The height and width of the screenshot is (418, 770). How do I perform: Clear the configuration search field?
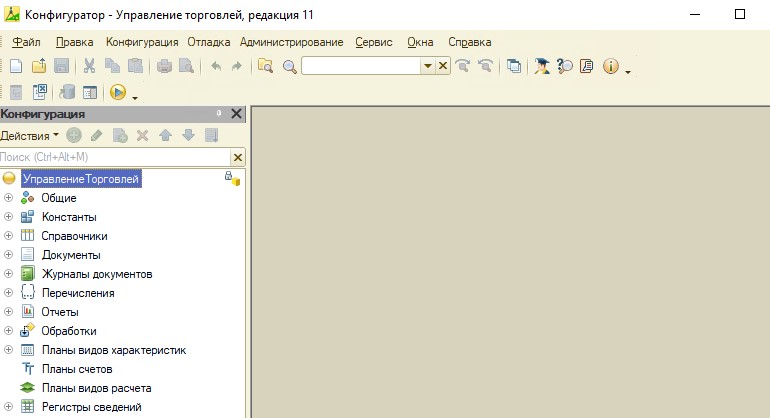click(238, 157)
